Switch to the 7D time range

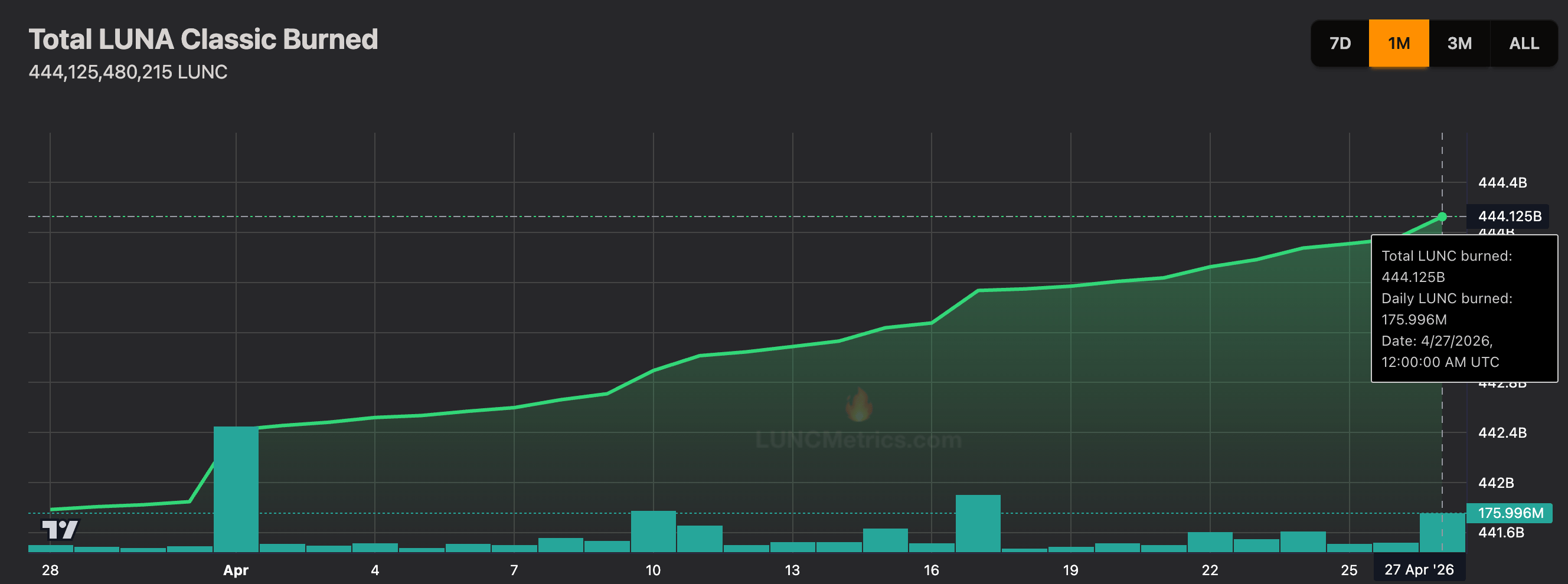(1340, 43)
